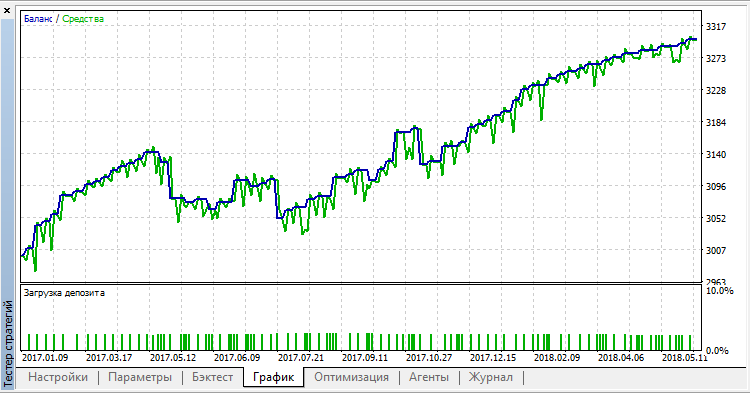This screenshot has height=394, width=750.
Task: Click the 2017.07.21 date label
Action: 301,358
